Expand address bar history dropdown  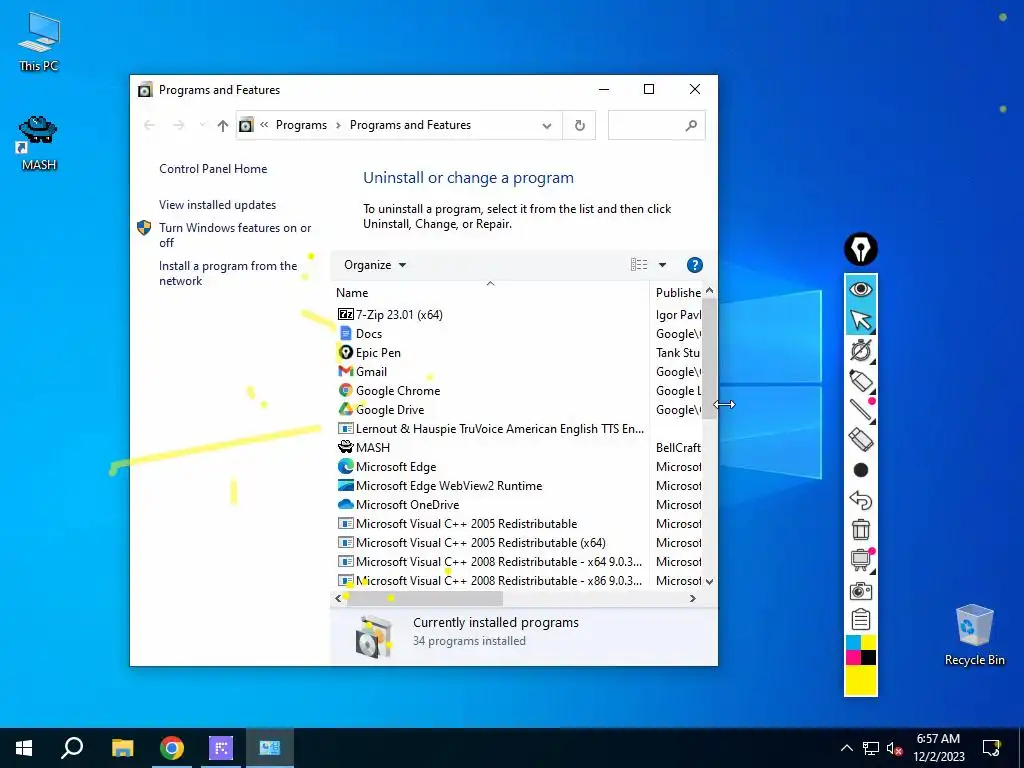coord(547,125)
